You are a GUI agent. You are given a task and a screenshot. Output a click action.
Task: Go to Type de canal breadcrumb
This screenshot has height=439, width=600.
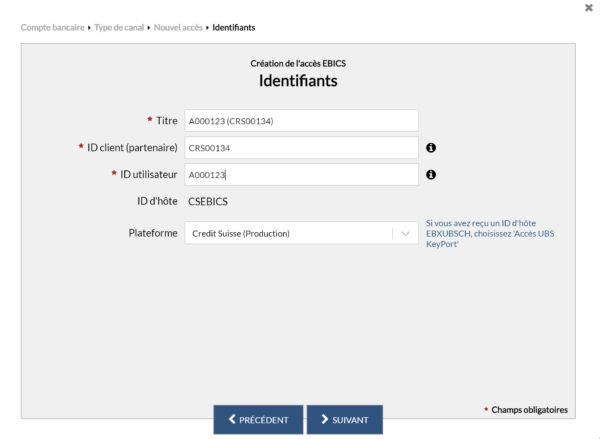pos(119,28)
